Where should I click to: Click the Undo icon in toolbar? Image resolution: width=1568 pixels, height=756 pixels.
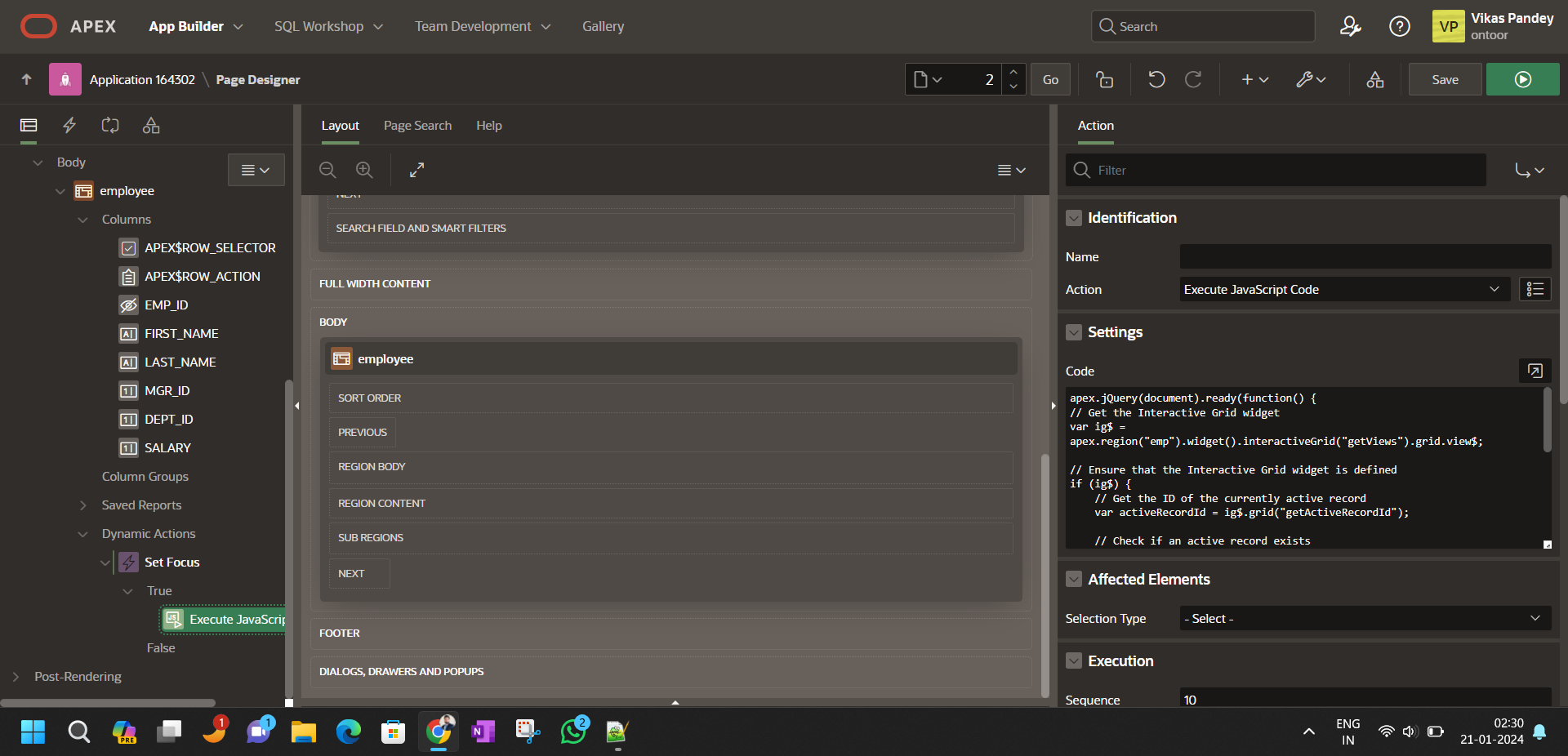(x=1156, y=79)
